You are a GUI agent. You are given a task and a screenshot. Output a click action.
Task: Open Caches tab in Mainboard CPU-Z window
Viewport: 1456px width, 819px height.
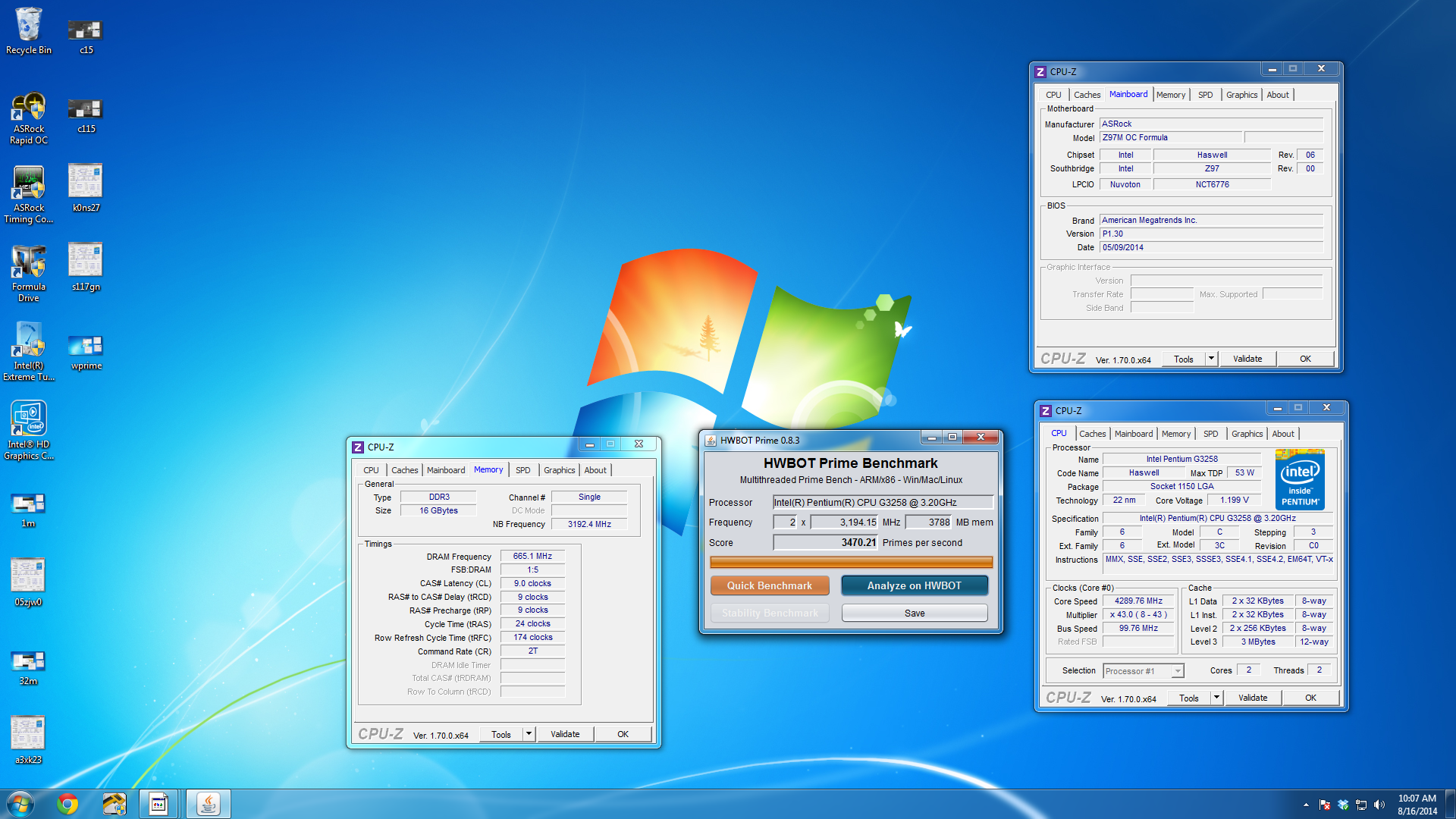[1087, 95]
